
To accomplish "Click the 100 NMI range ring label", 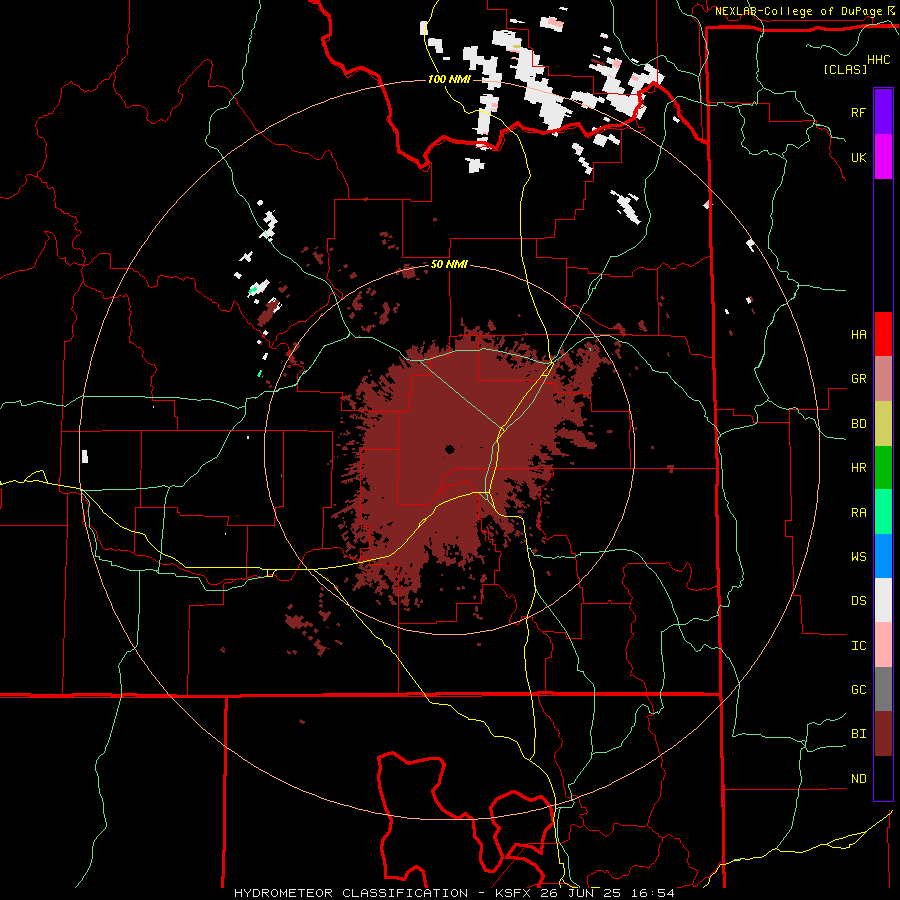I will point(449,79).
